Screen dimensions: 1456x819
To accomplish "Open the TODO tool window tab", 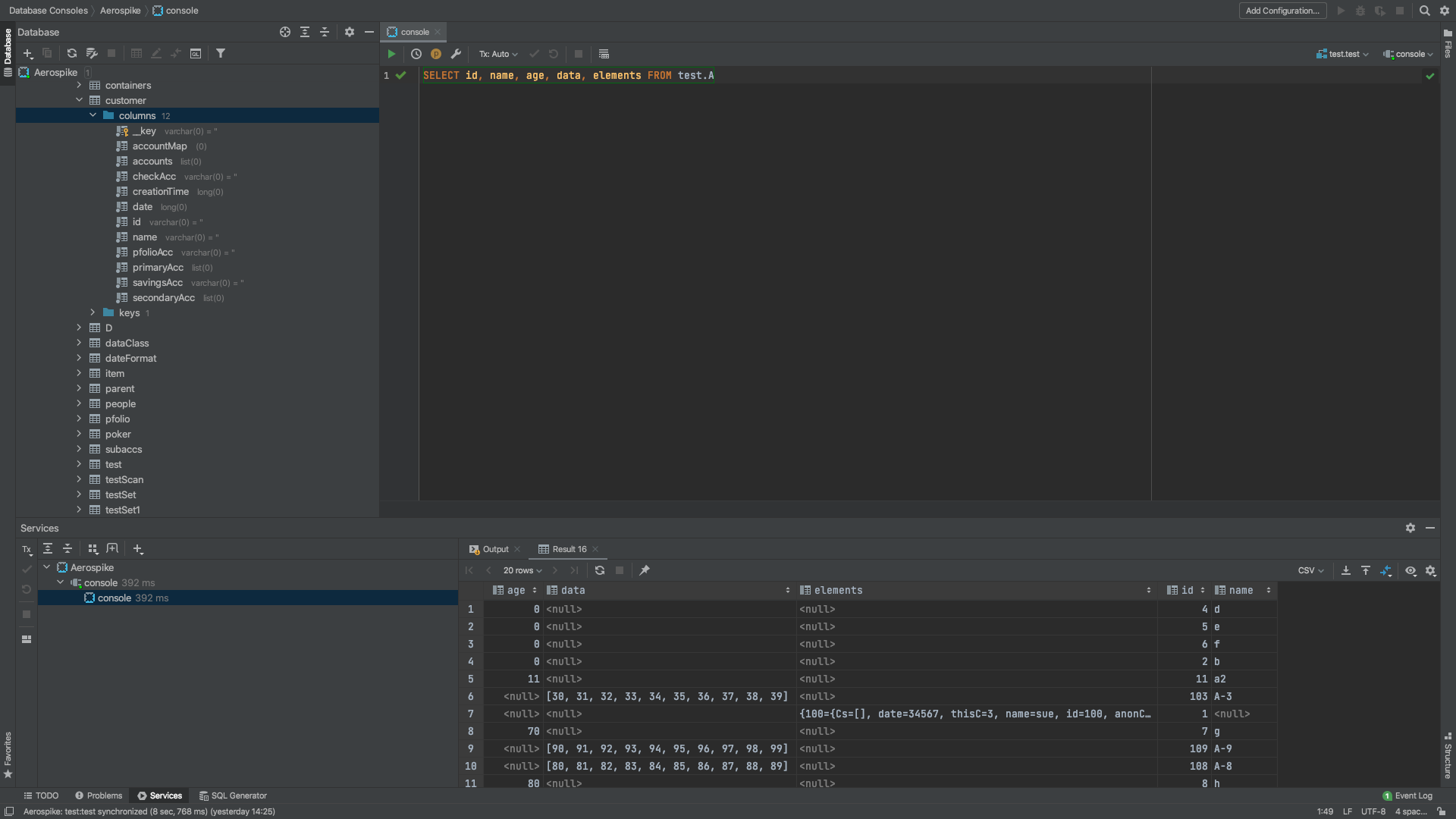I will (x=41, y=795).
